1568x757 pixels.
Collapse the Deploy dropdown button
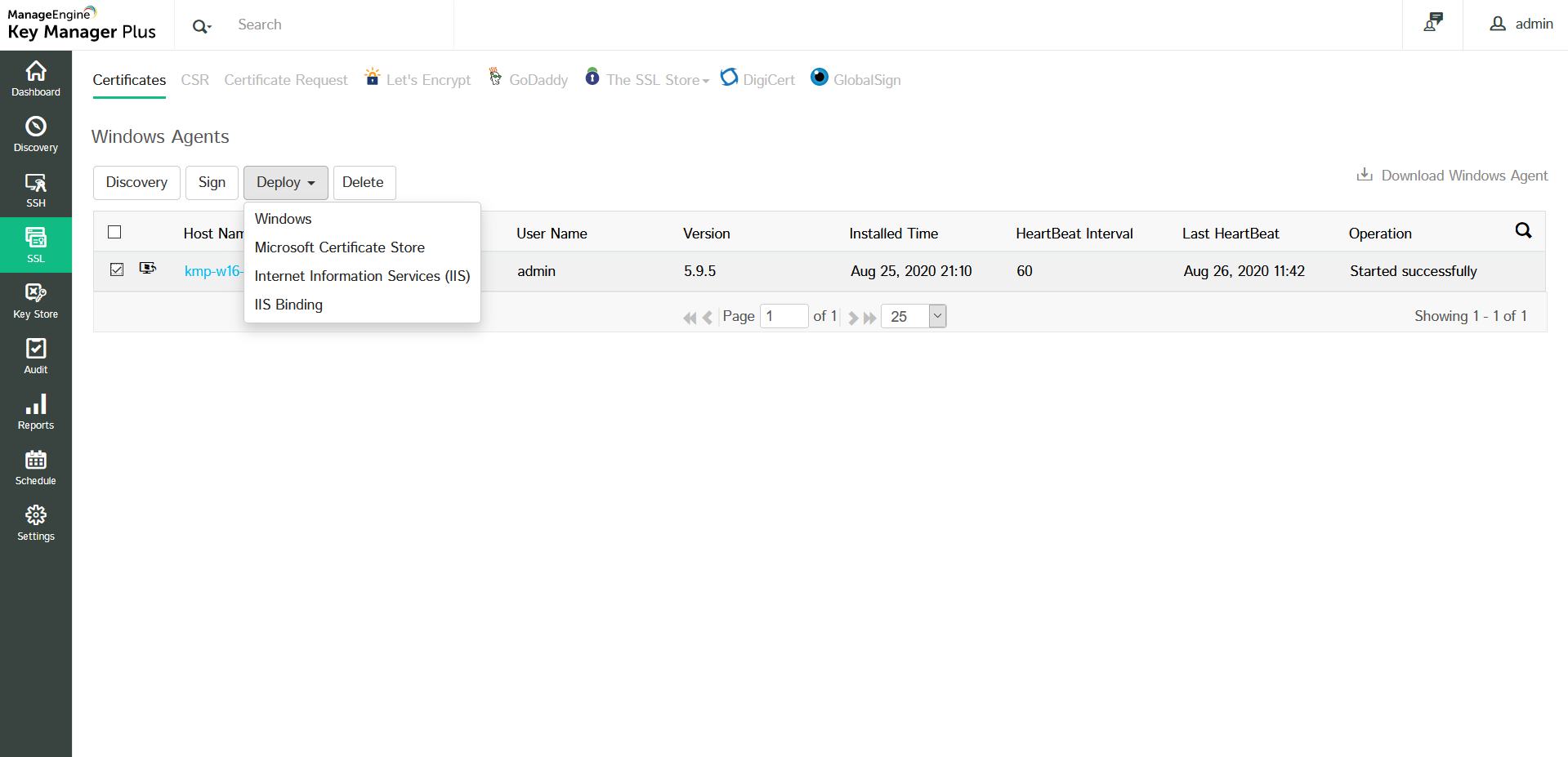[x=285, y=183]
